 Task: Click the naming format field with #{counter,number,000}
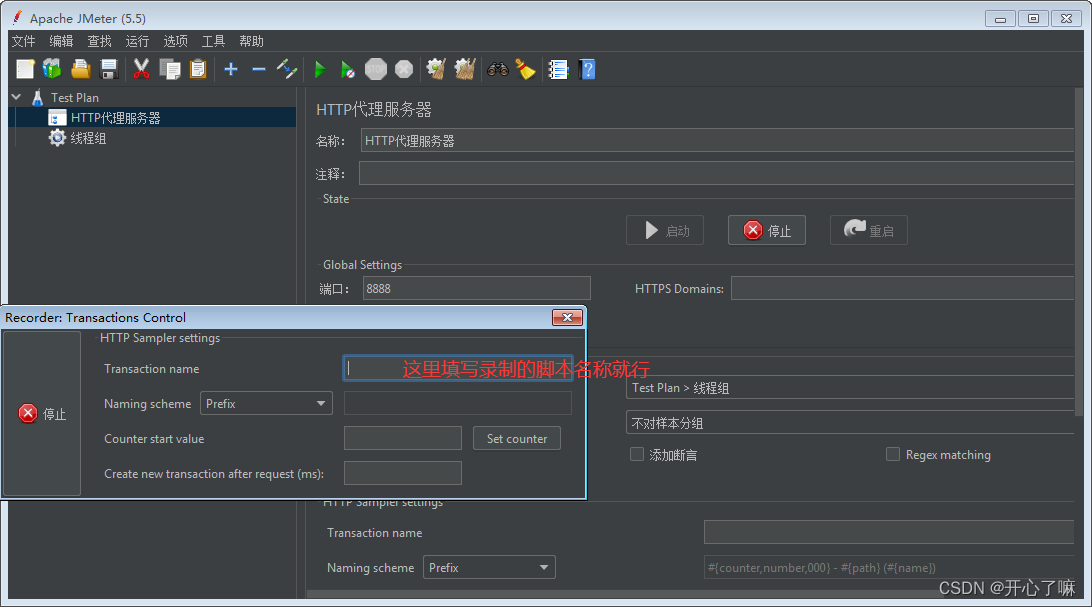click(x=889, y=567)
